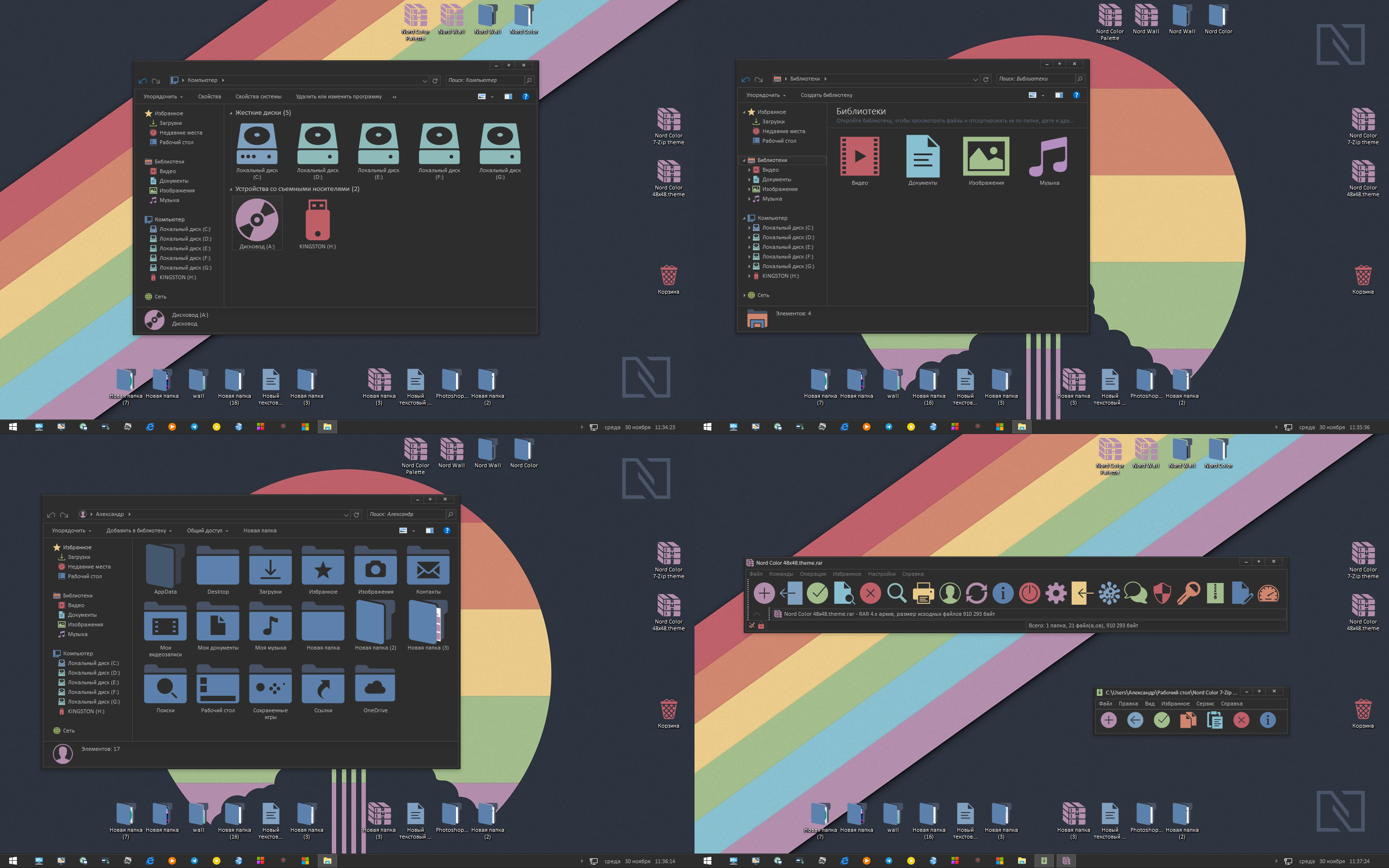Click the up-folder arrow in WinRAR address row
The height and width of the screenshot is (868, 1389).
point(757,614)
